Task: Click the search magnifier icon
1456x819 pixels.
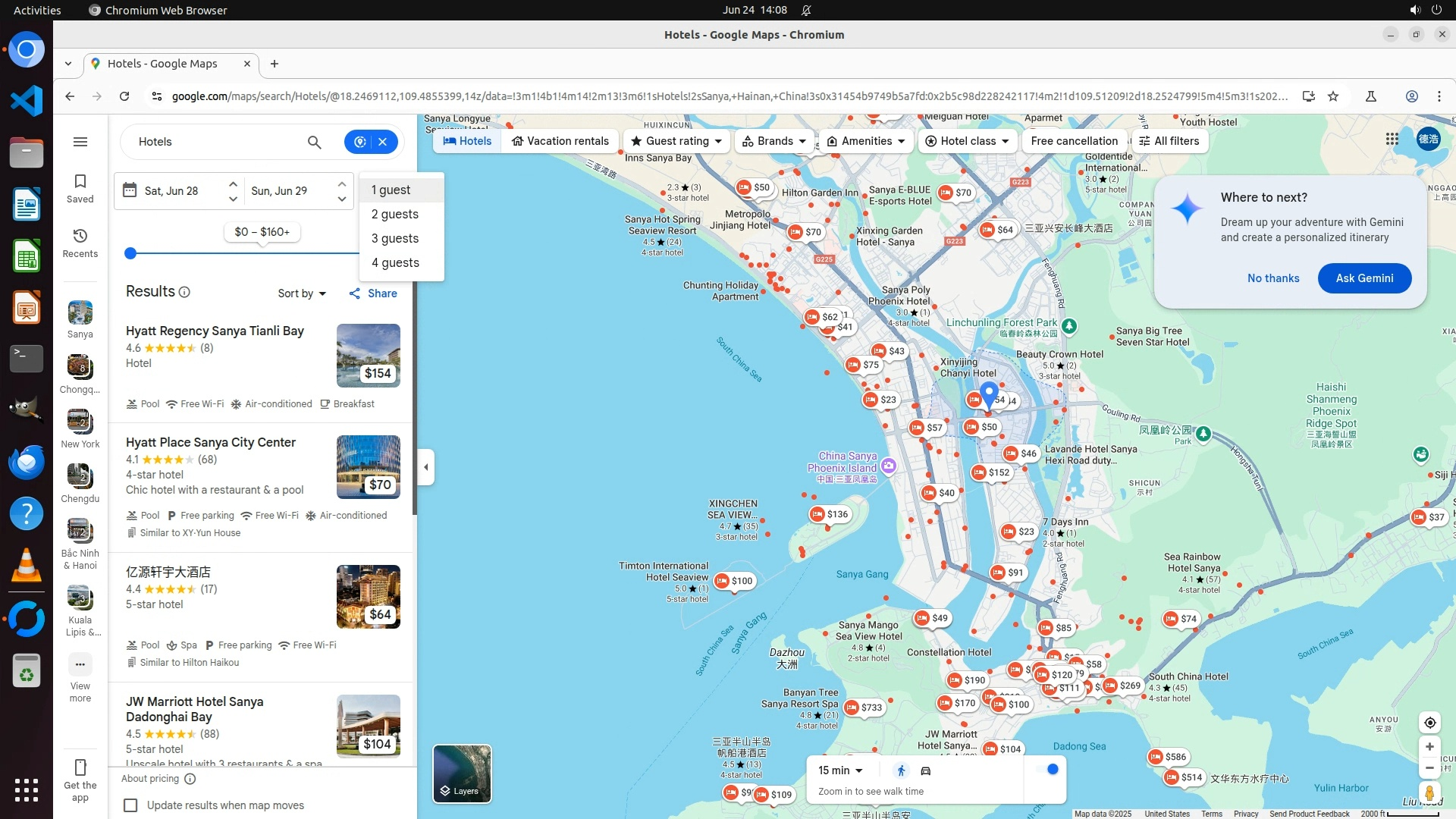Action: [x=314, y=142]
